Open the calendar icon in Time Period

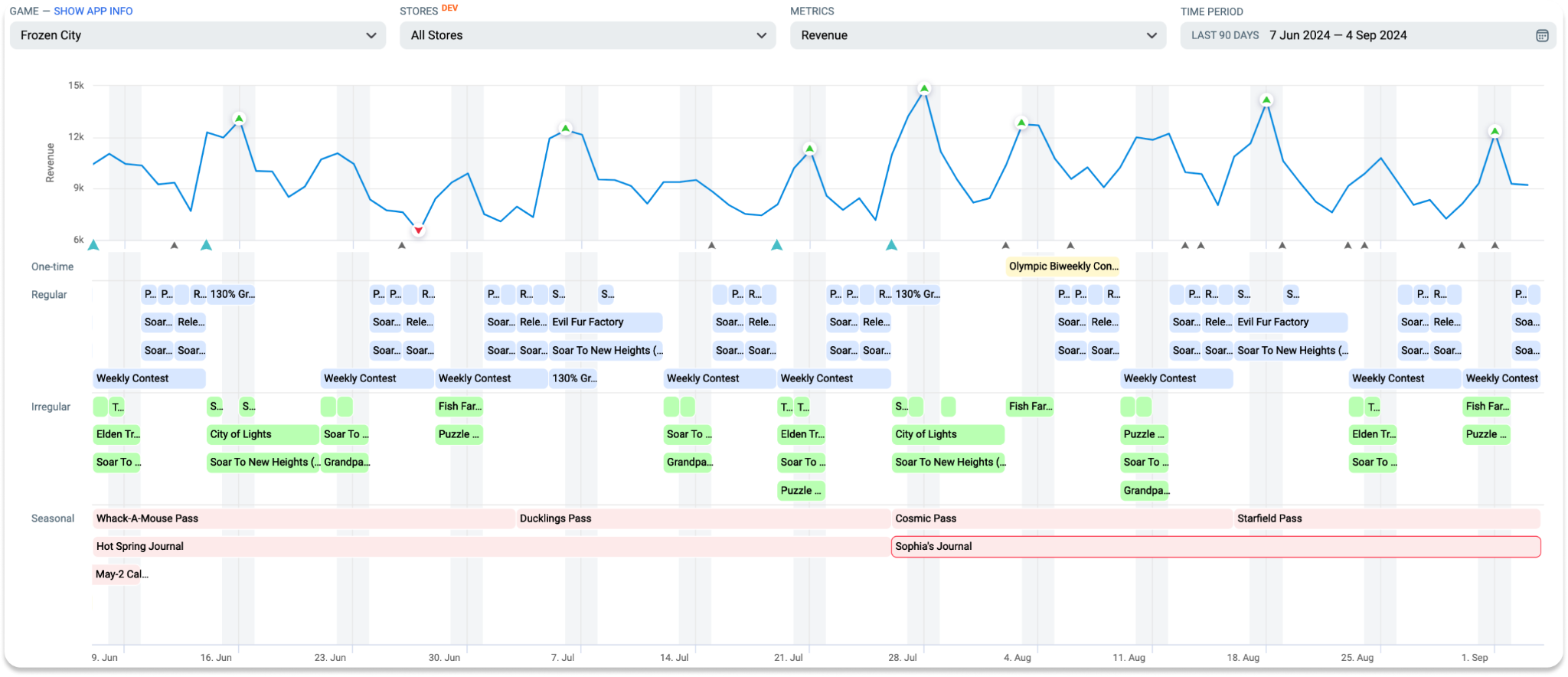(1542, 35)
